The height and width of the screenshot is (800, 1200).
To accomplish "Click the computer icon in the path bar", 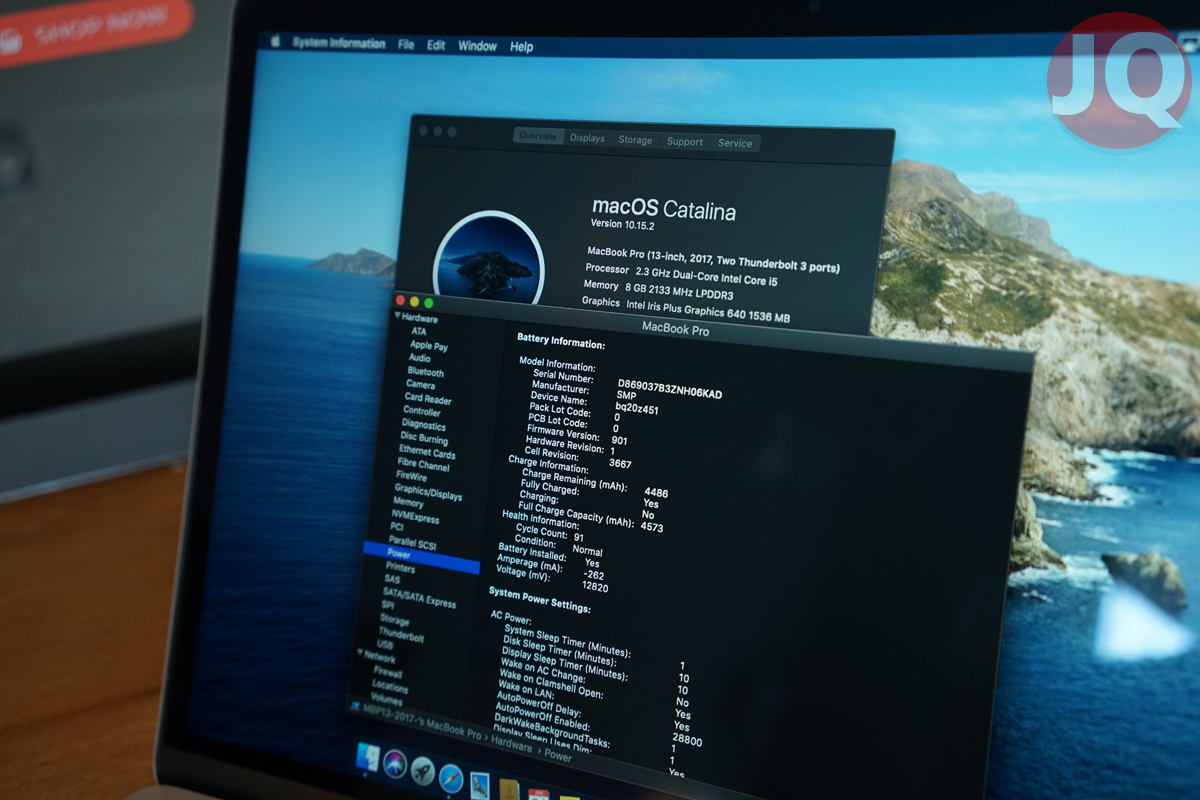I will (x=354, y=704).
